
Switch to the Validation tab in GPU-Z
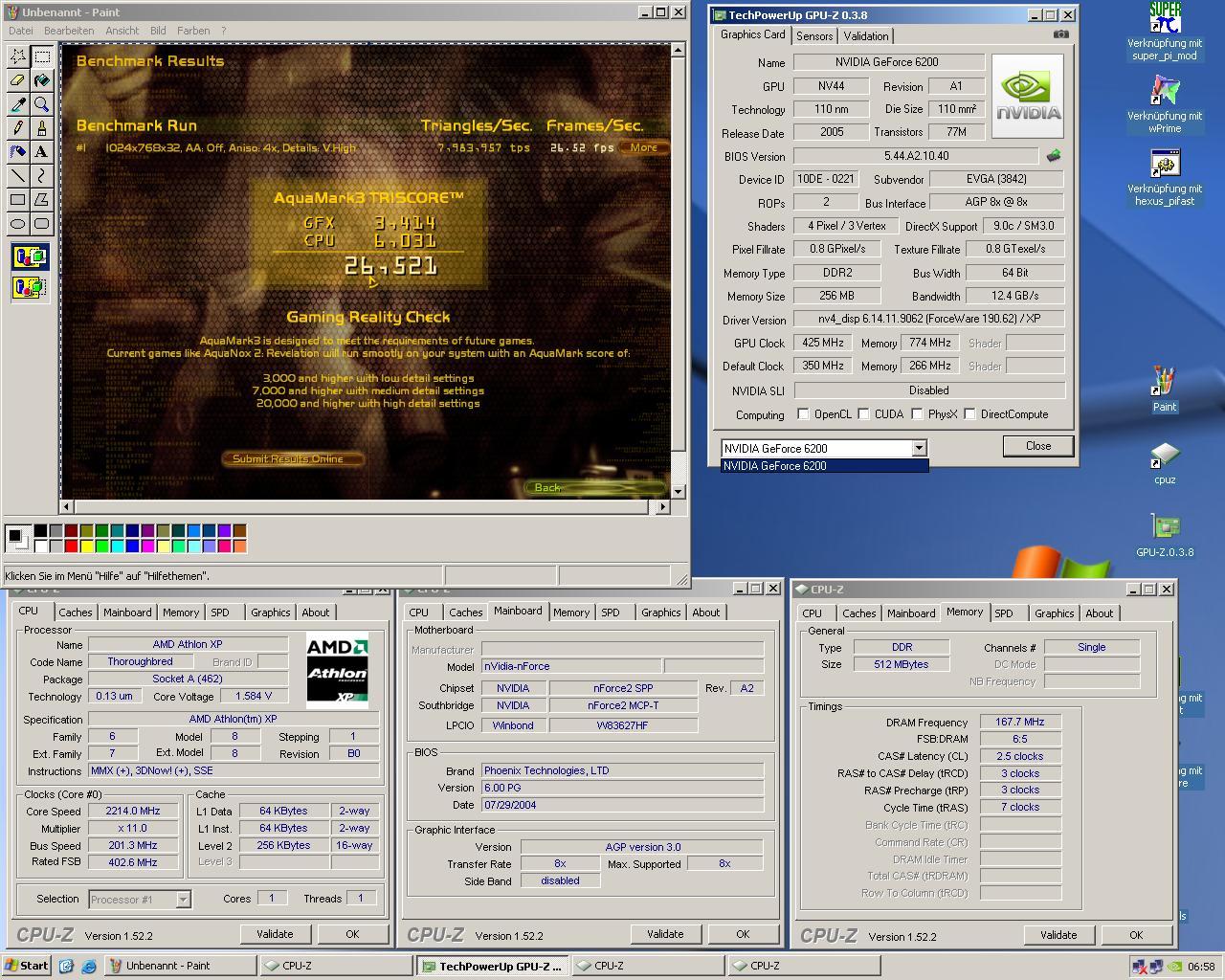click(866, 36)
